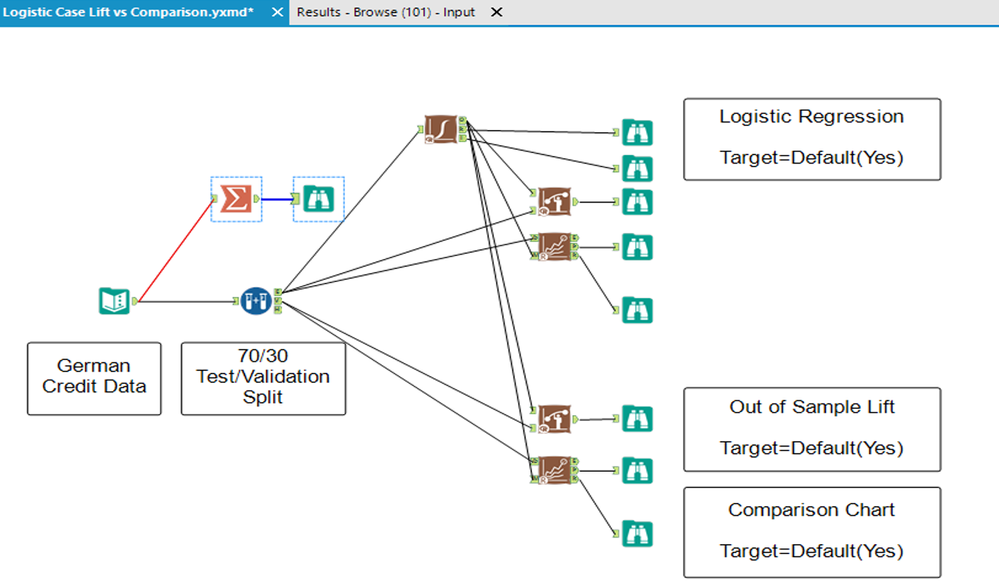Viewport: 999px width, 587px height.
Task: Select the Browse tool after the lower Lift Chart
Action: (637, 419)
